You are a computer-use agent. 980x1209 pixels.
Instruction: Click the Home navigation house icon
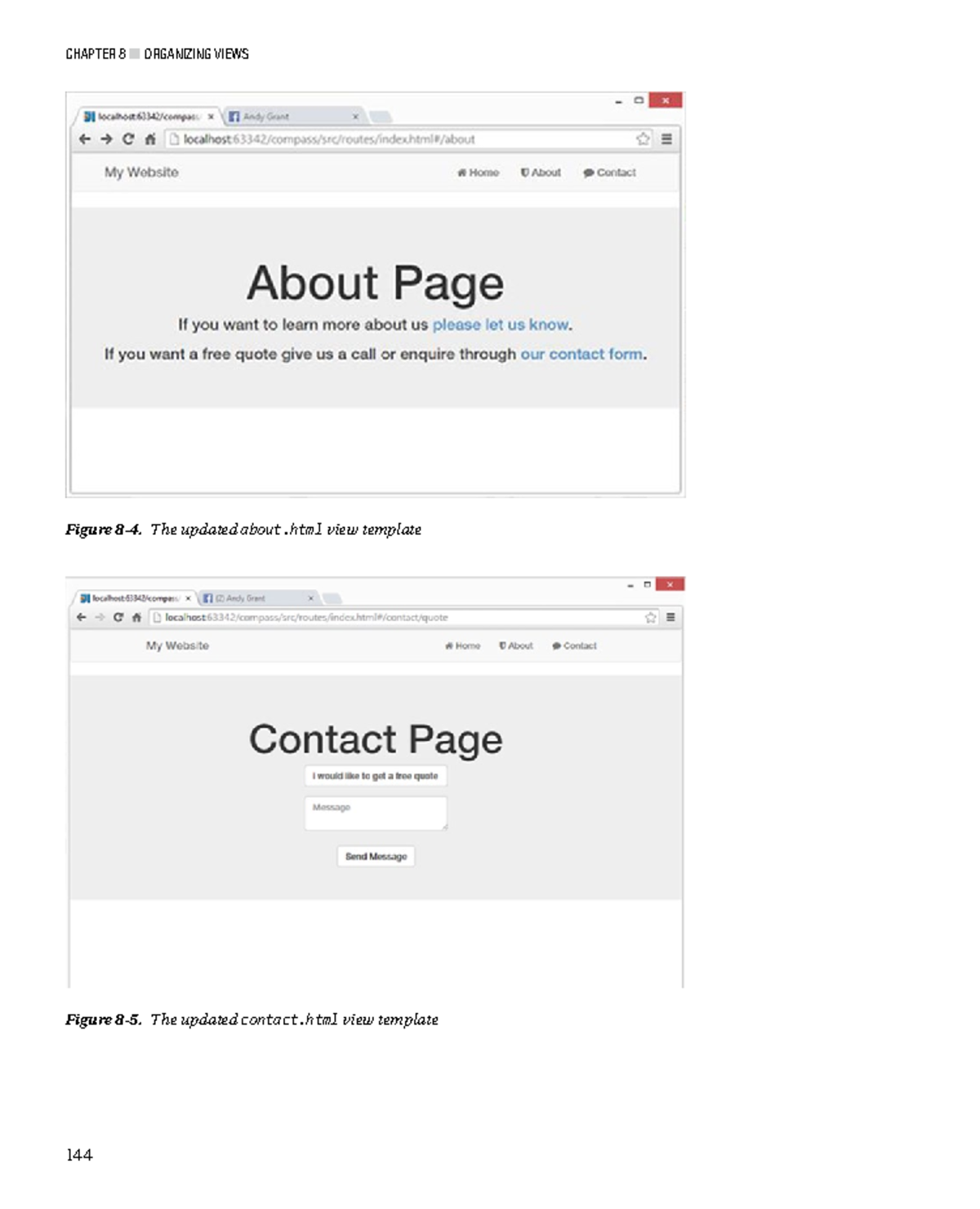(x=461, y=173)
